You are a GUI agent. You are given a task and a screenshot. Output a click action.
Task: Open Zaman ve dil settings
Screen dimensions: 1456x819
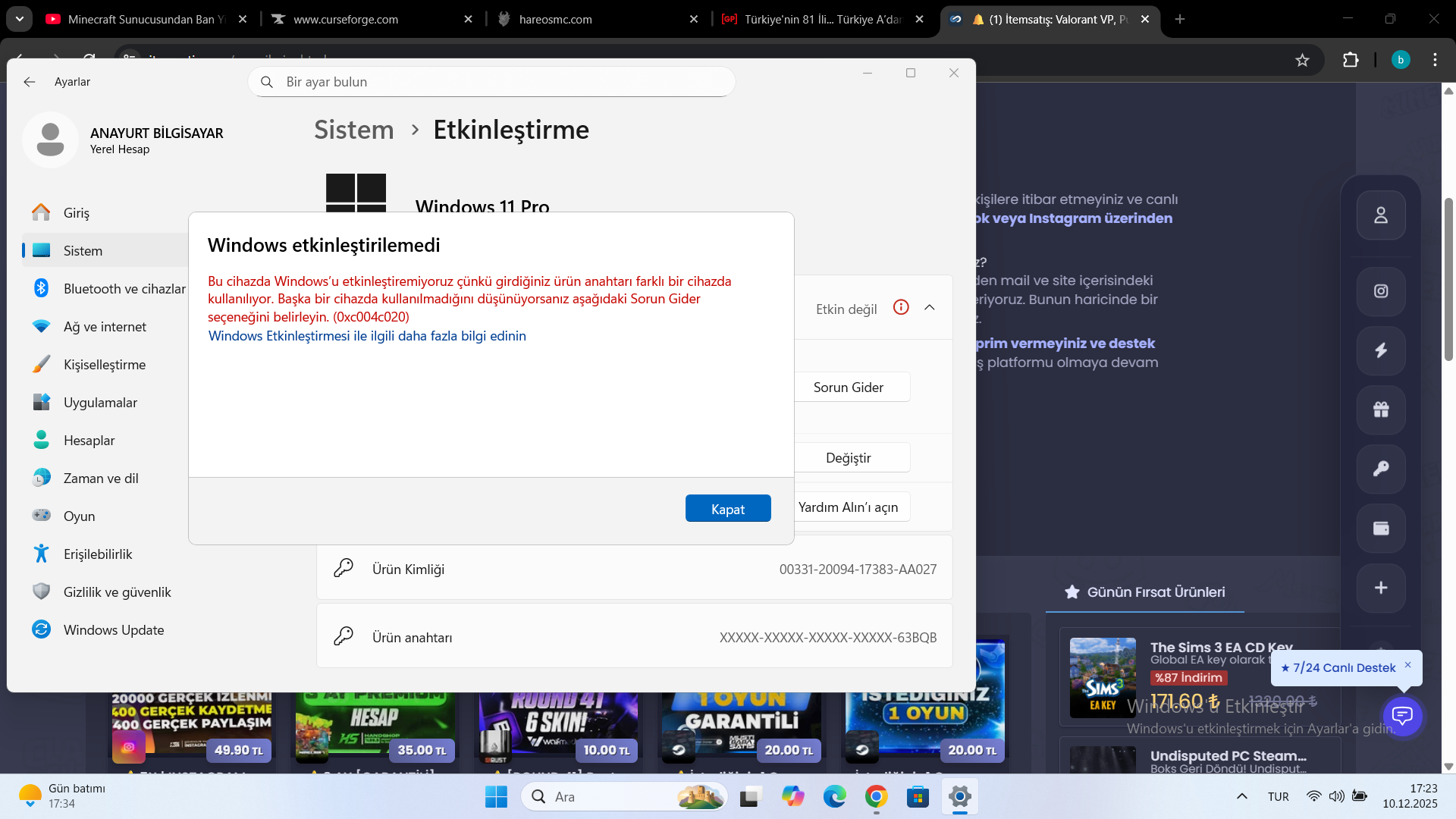pos(105,479)
